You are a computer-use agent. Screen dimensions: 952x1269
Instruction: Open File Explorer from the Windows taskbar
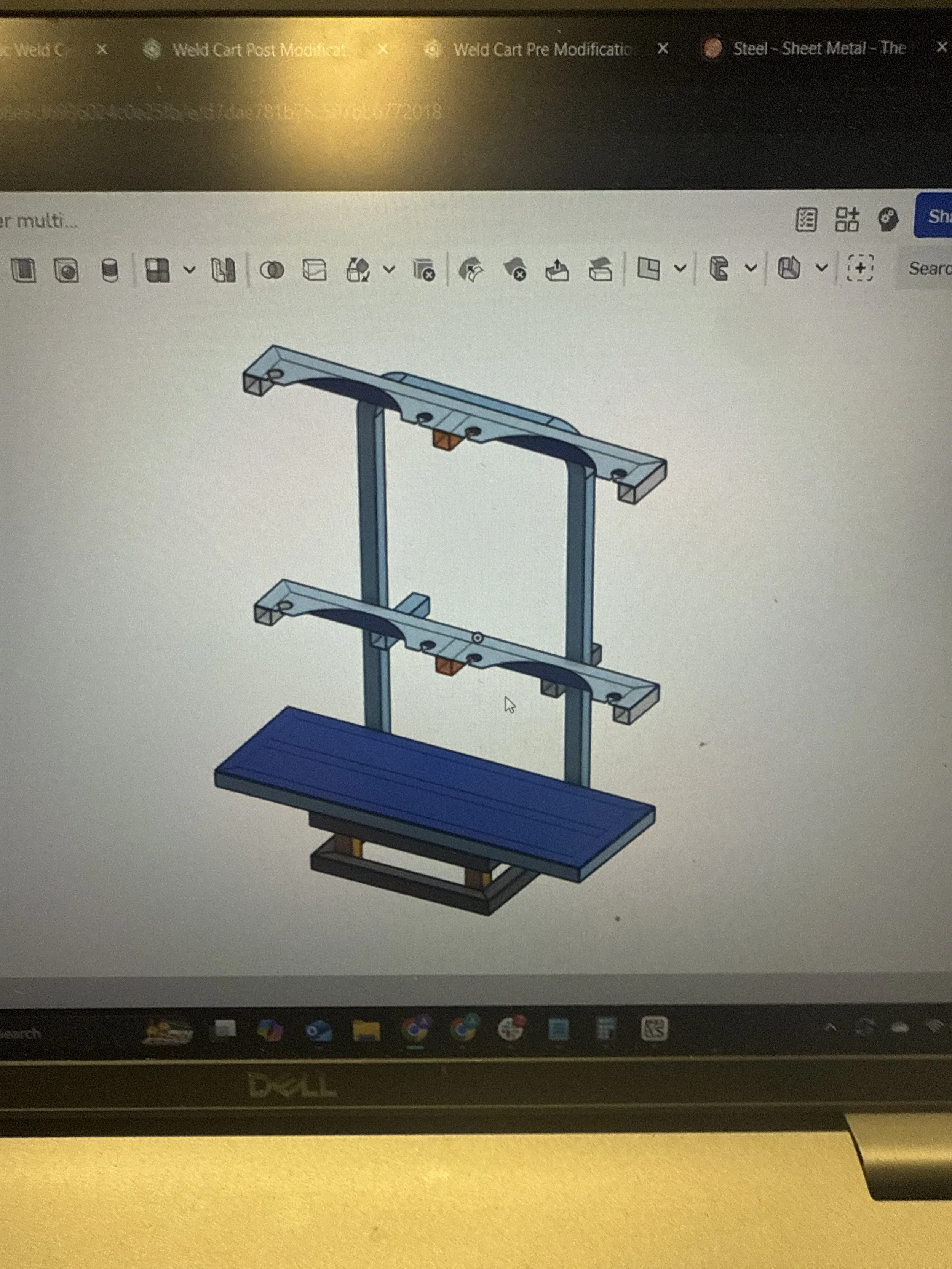tap(366, 1031)
